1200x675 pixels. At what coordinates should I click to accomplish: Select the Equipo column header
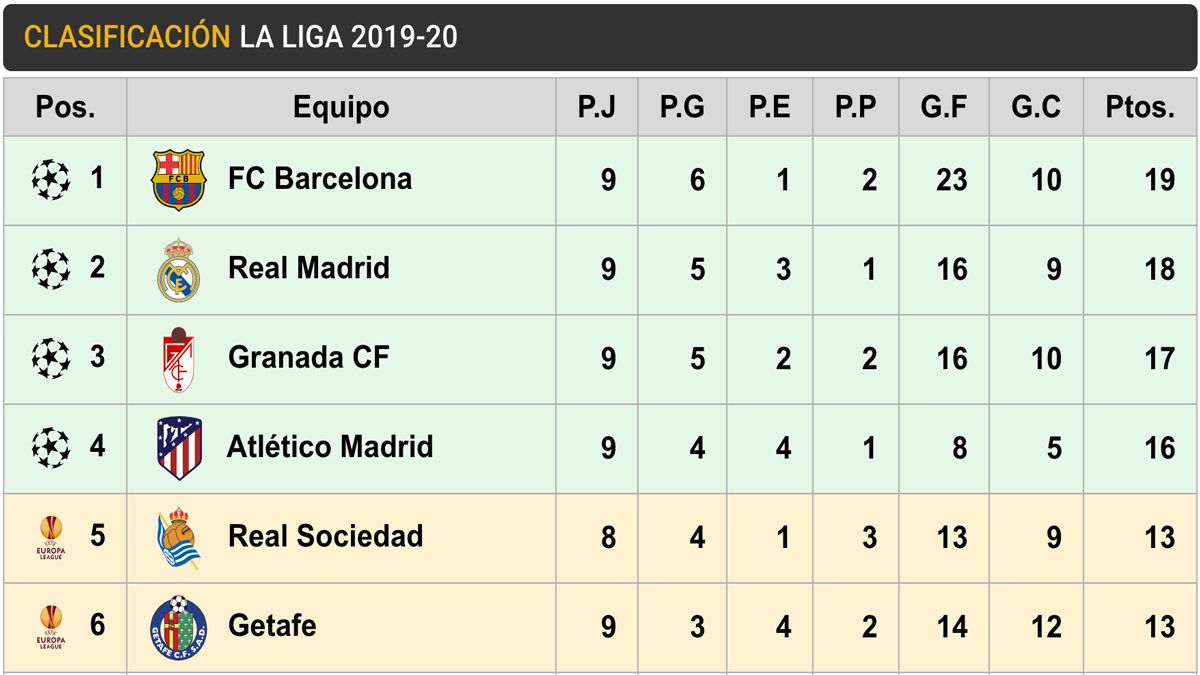tap(341, 107)
